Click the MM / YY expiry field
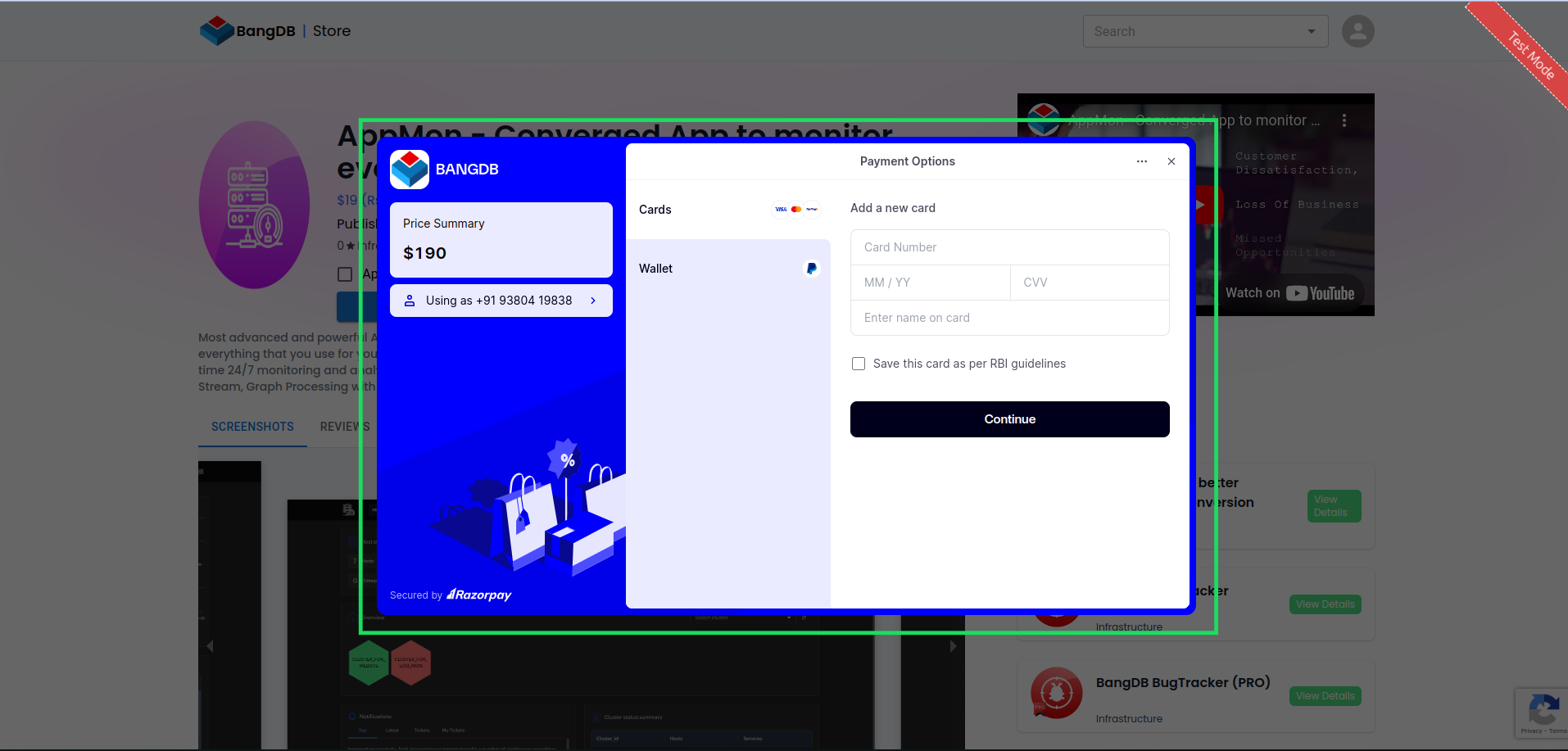Screen dimensions: 1568x751 [x=931, y=283]
